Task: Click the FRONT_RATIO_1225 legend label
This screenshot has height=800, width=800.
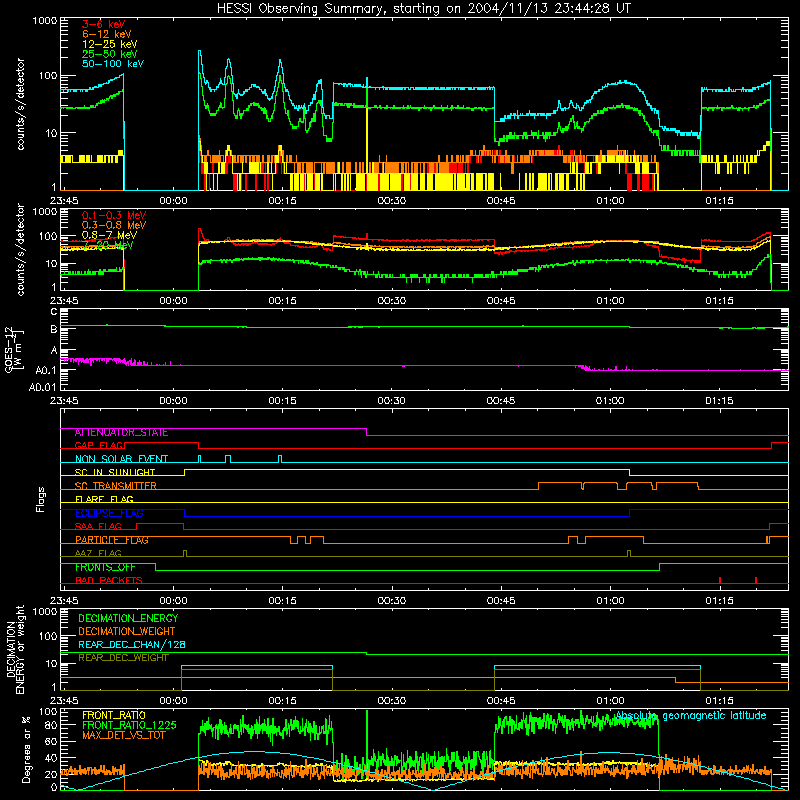Action: point(129,725)
